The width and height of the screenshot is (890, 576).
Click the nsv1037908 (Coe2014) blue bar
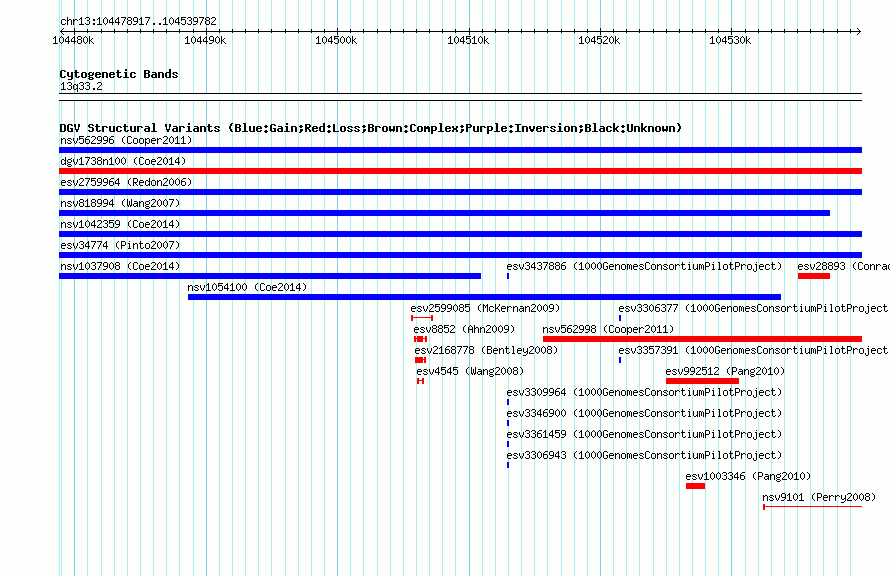(270, 276)
